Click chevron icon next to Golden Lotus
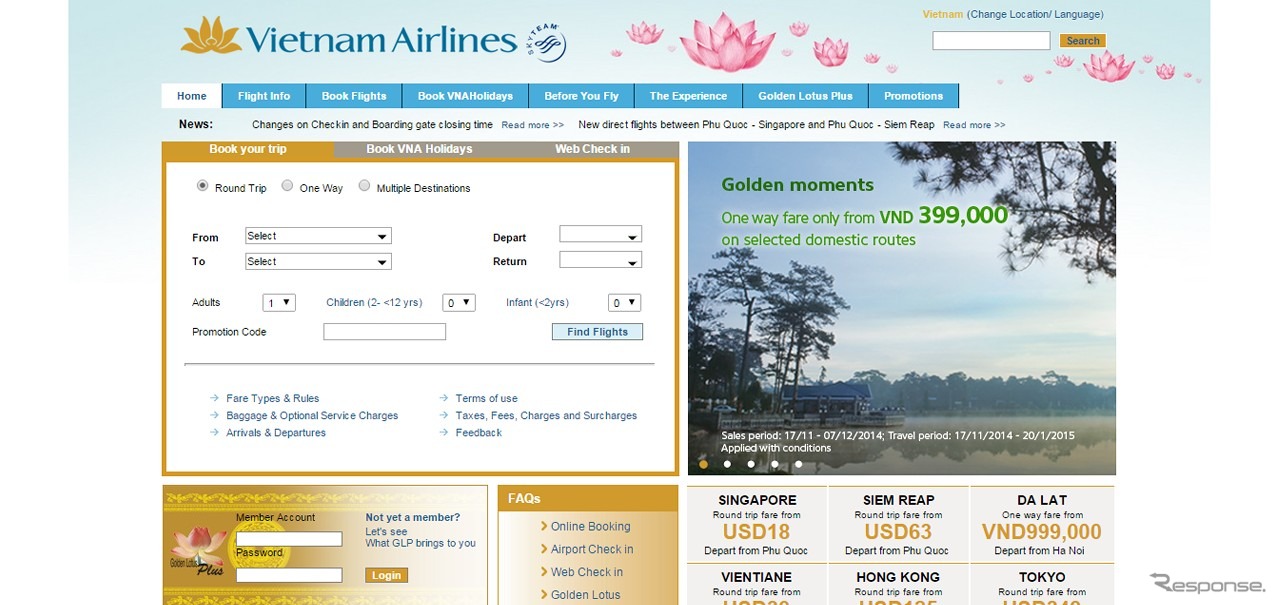1277x605 pixels. click(x=543, y=595)
